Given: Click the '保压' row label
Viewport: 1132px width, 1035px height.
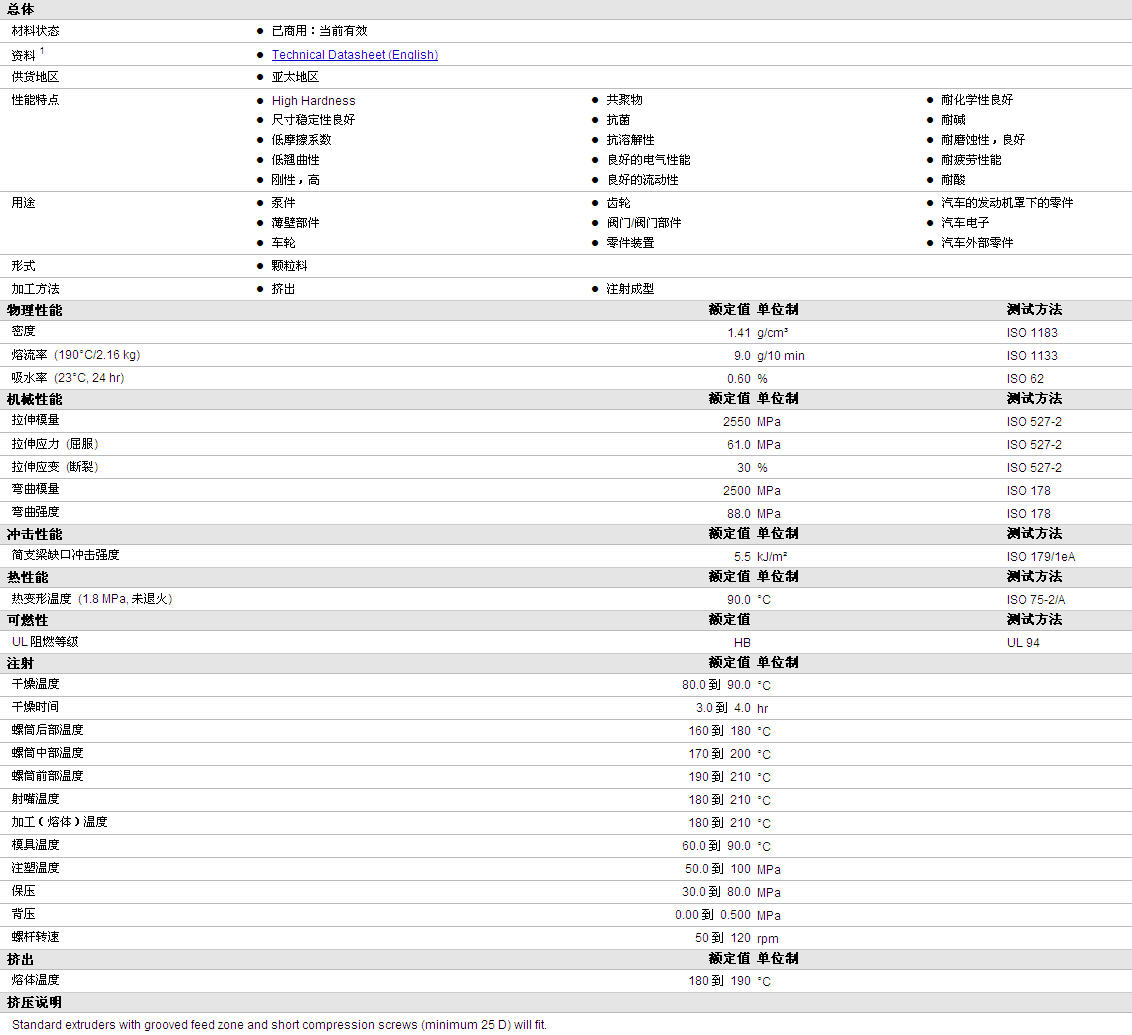Looking at the screenshot, I should coord(23,891).
